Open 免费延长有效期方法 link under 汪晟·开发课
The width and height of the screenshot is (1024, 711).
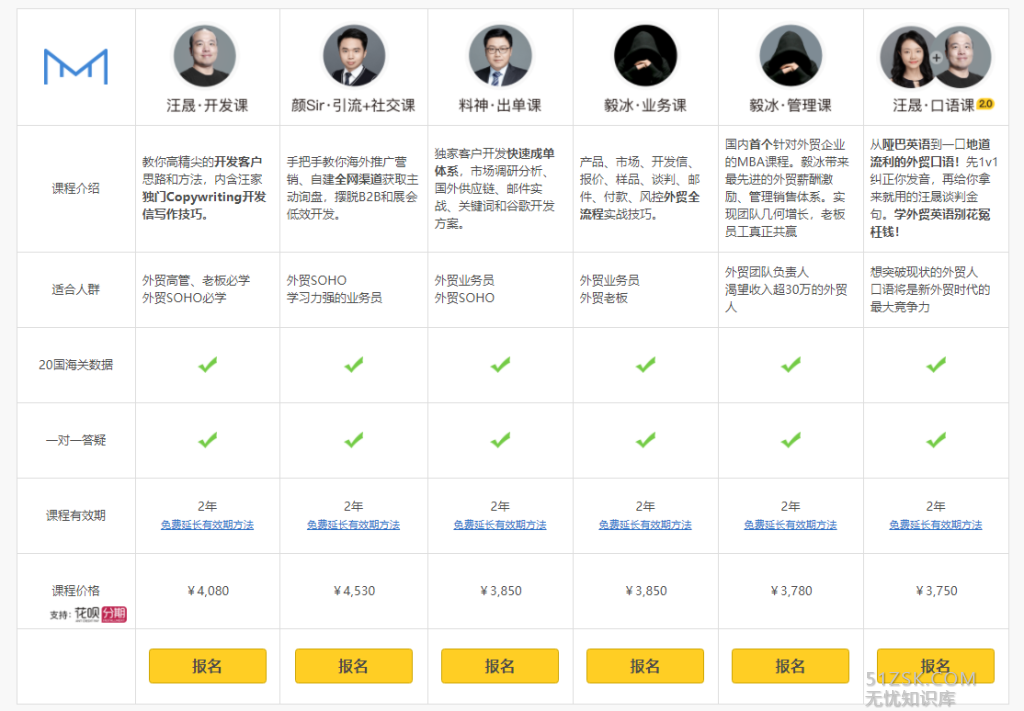coord(207,525)
